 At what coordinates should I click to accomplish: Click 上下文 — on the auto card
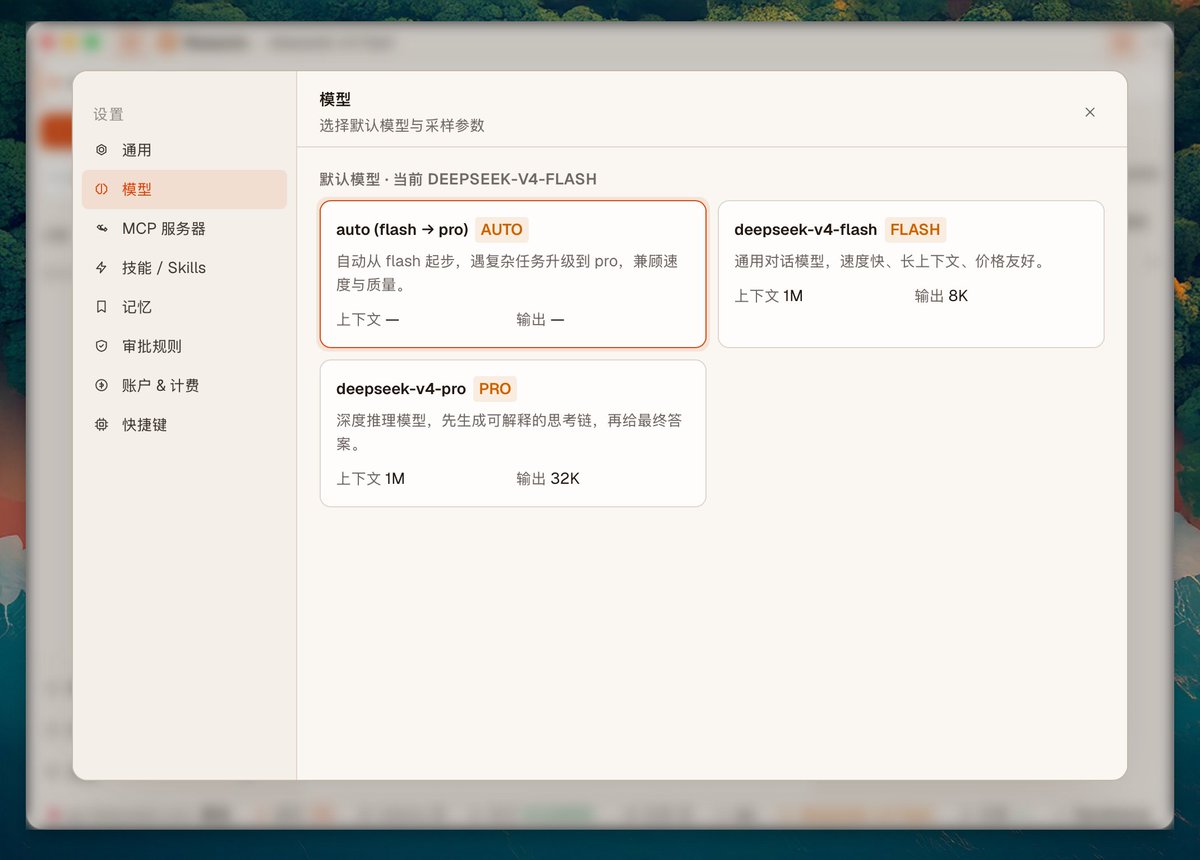click(368, 319)
